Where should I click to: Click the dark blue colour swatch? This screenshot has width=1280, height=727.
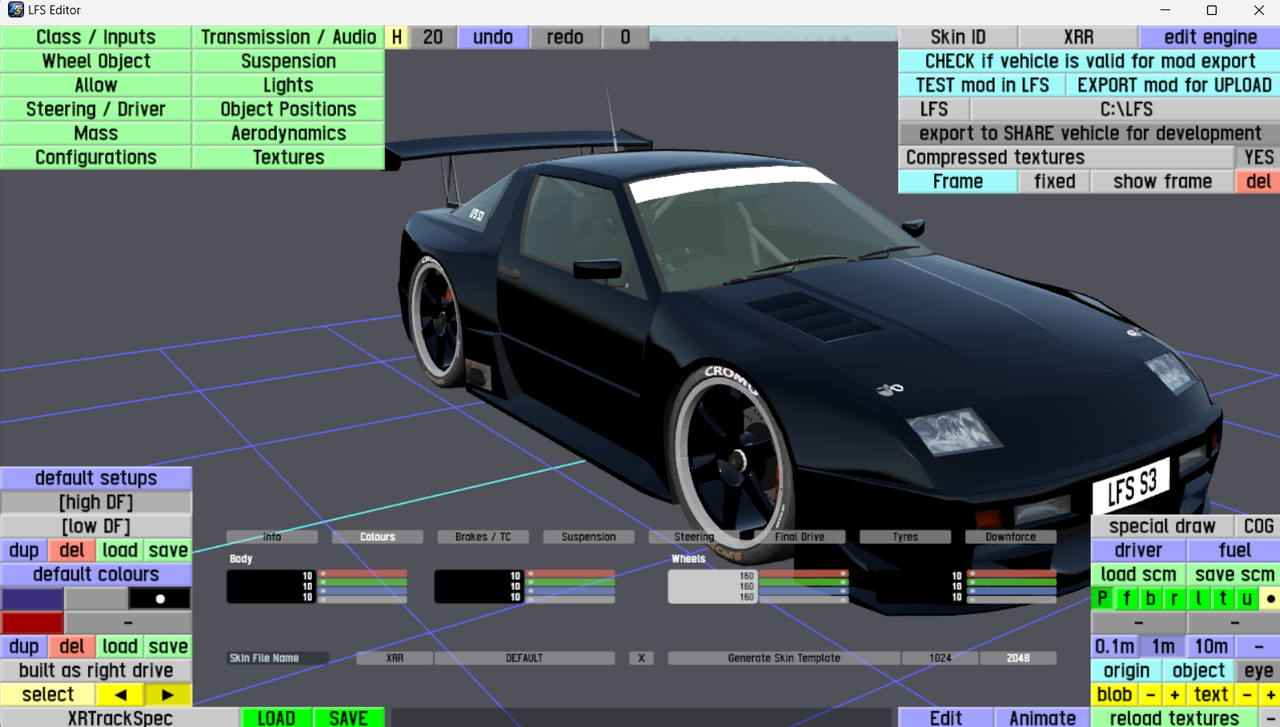[32, 598]
